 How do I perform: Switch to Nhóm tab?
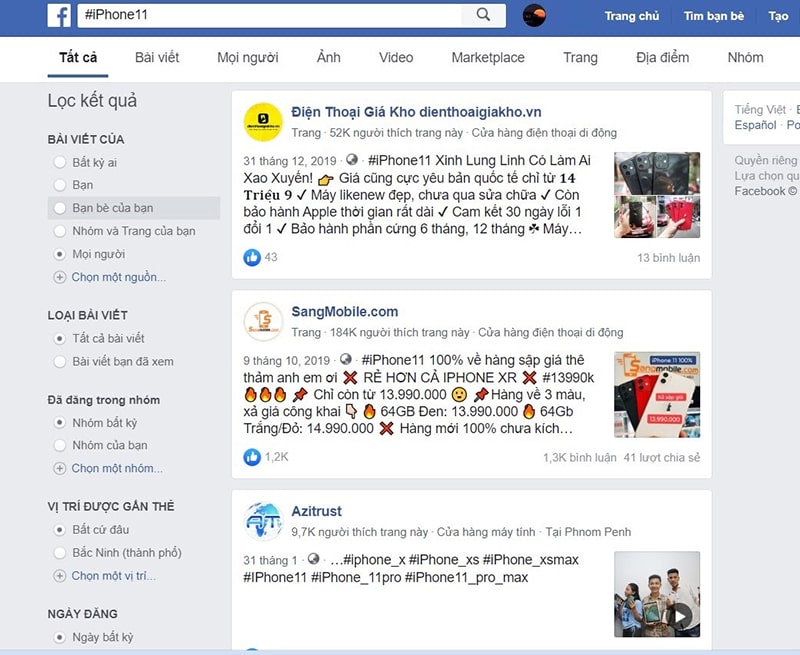(745, 57)
